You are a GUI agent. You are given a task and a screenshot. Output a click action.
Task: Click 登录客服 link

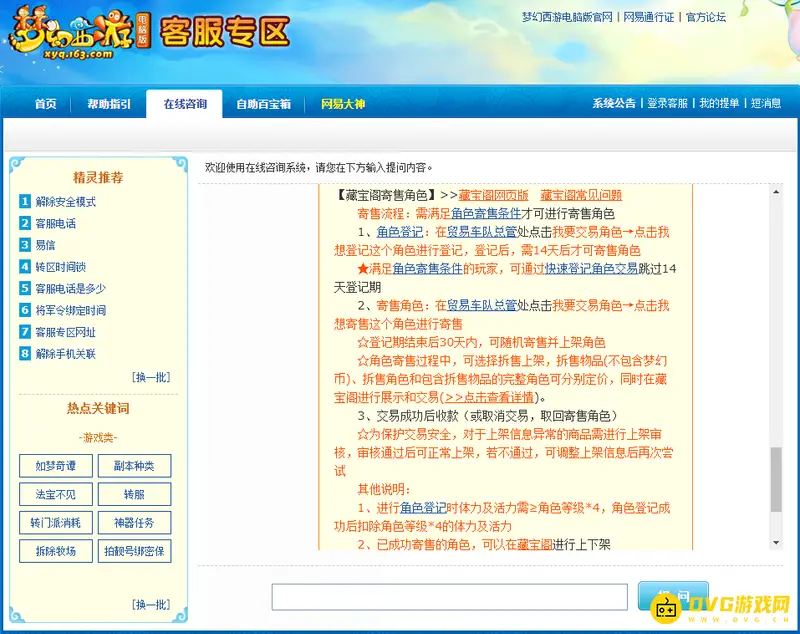(667, 104)
